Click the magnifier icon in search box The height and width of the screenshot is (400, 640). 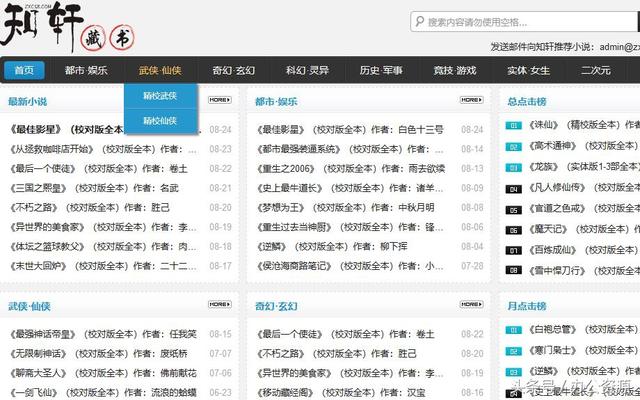pyautogui.click(x=417, y=21)
